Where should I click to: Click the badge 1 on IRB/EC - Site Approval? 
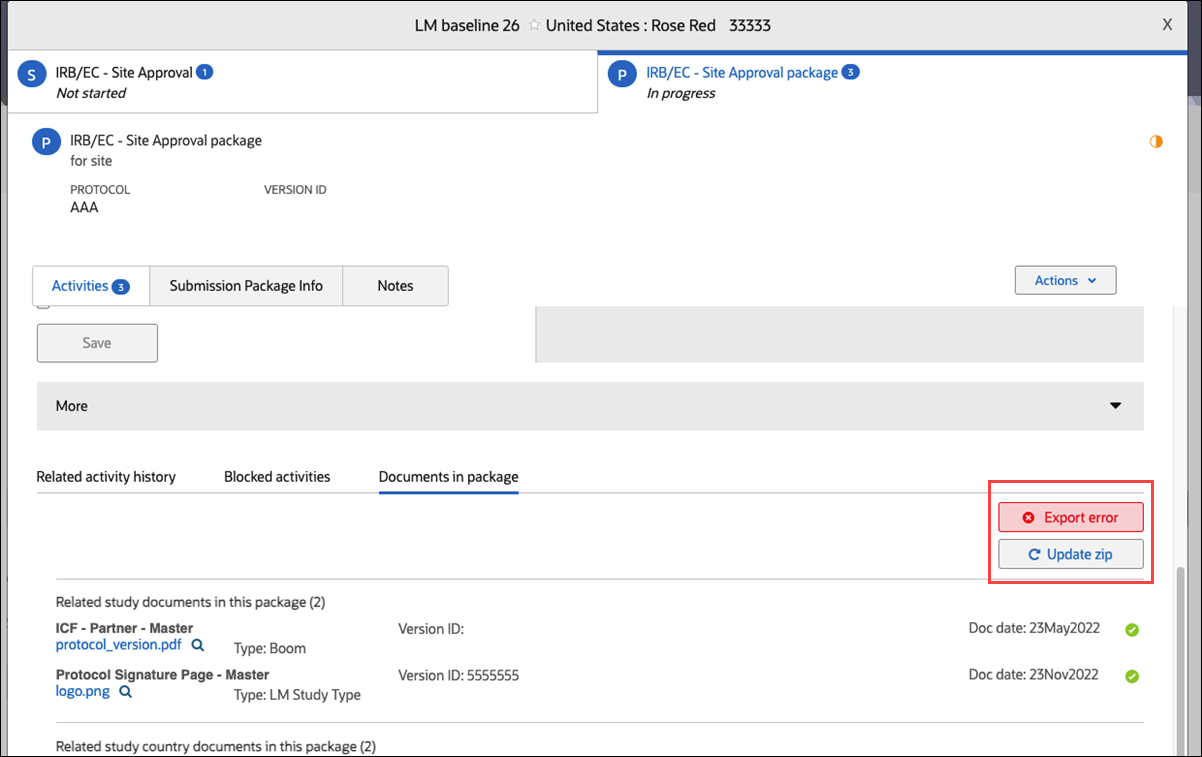205,72
